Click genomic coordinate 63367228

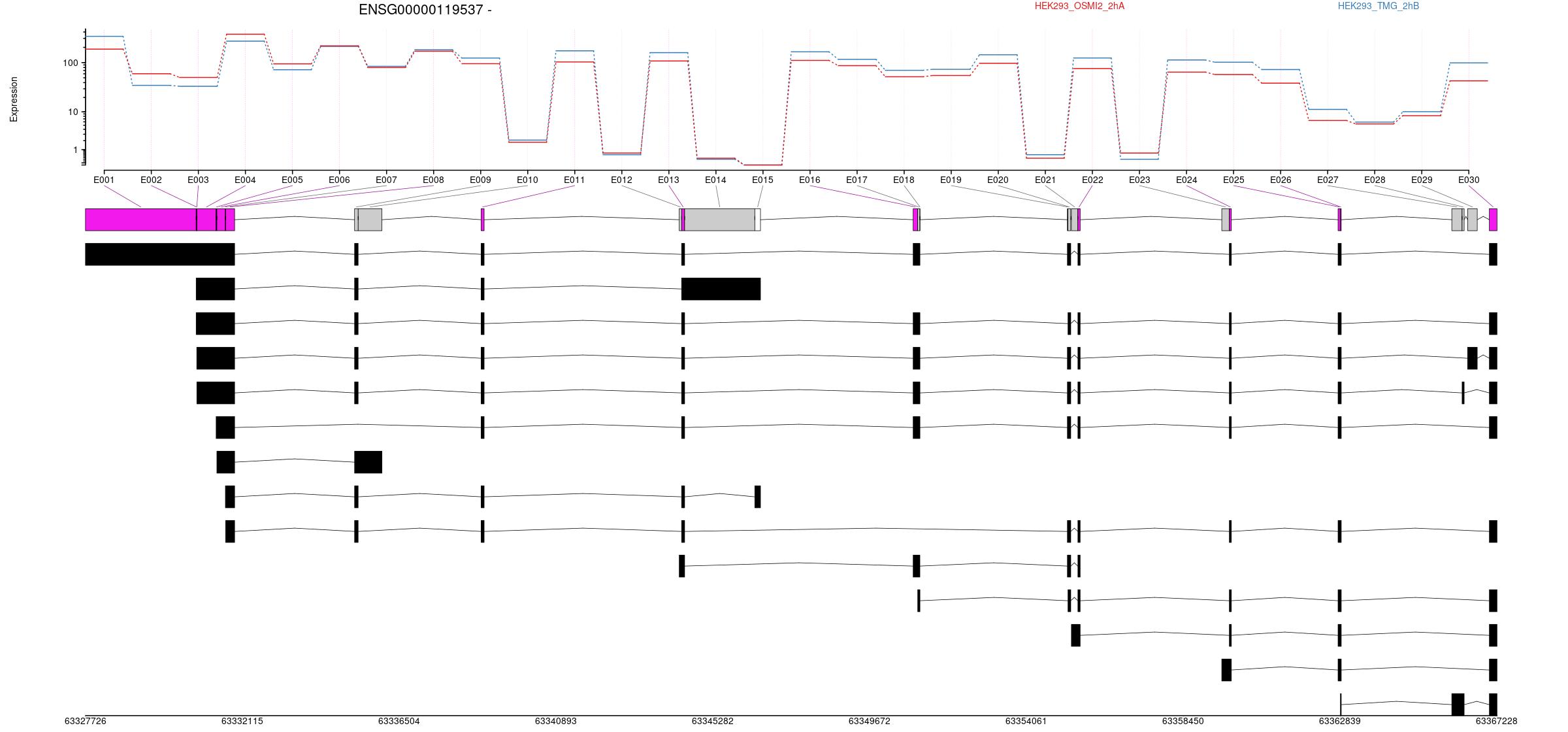coord(1496,721)
